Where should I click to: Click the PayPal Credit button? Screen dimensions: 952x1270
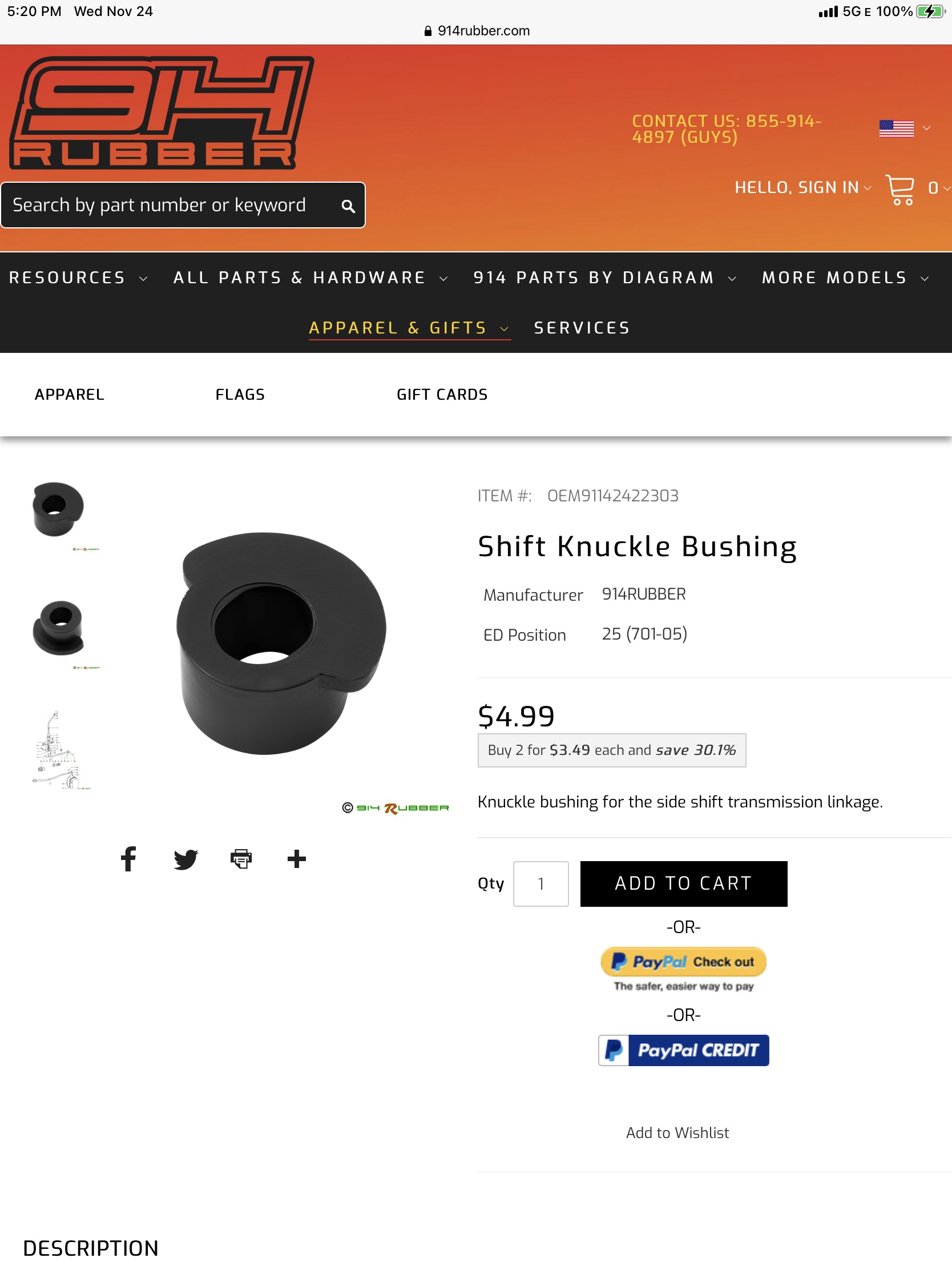click(x=683, y=1050)
